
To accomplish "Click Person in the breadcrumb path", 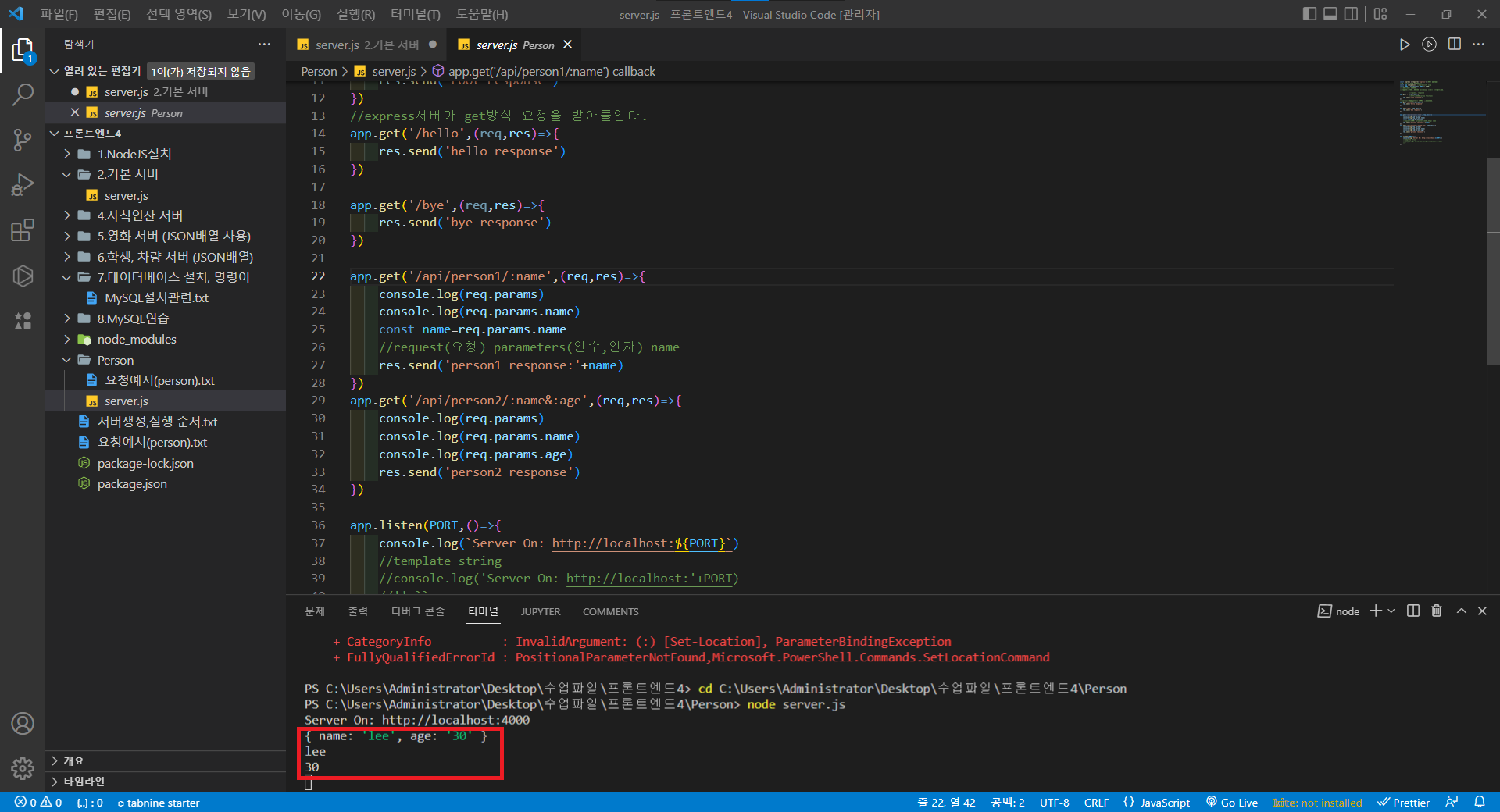I will [319, 71].
